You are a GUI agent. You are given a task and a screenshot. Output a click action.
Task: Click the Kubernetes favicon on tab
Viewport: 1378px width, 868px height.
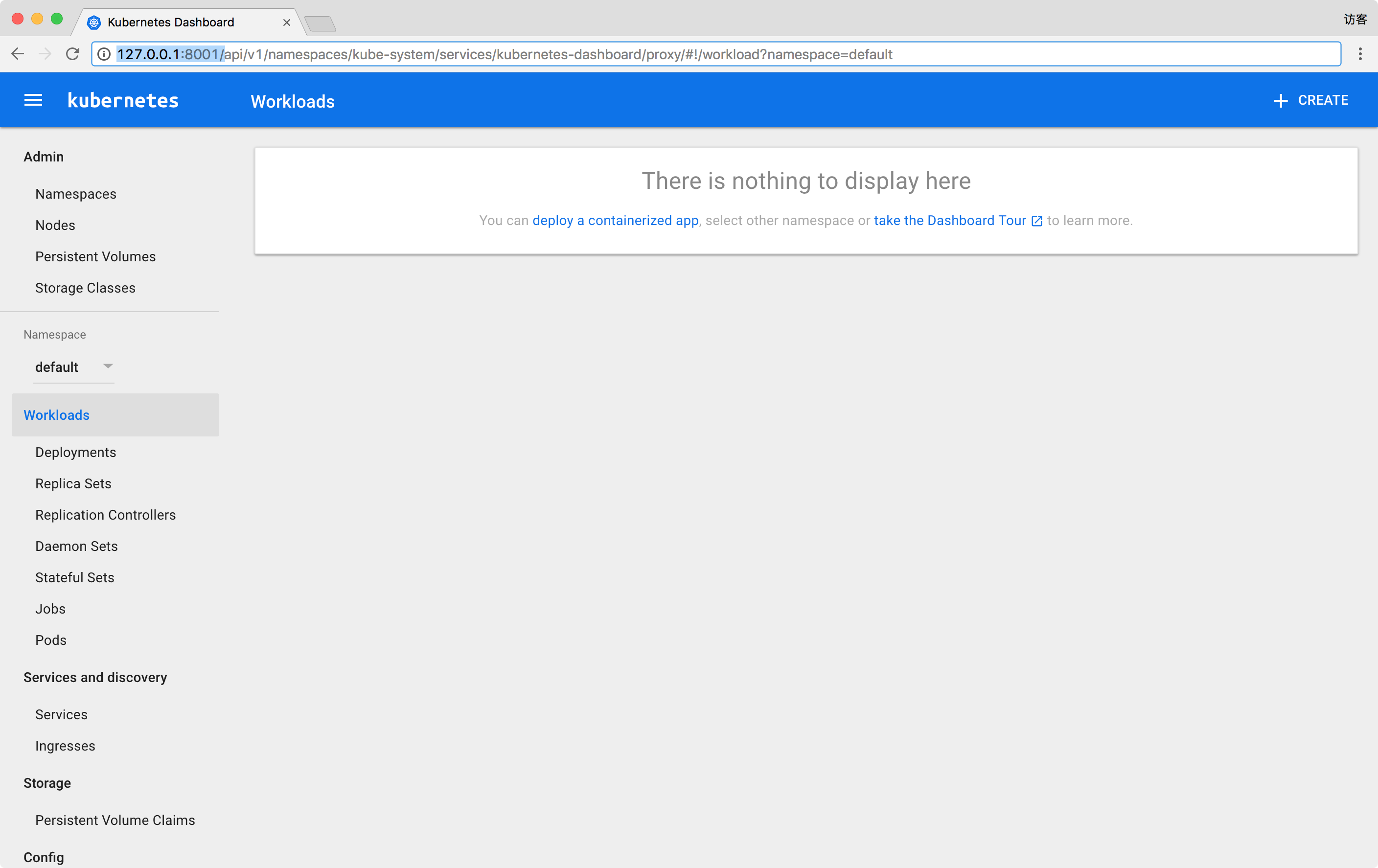pyautogui.click(x=94, y=23)
